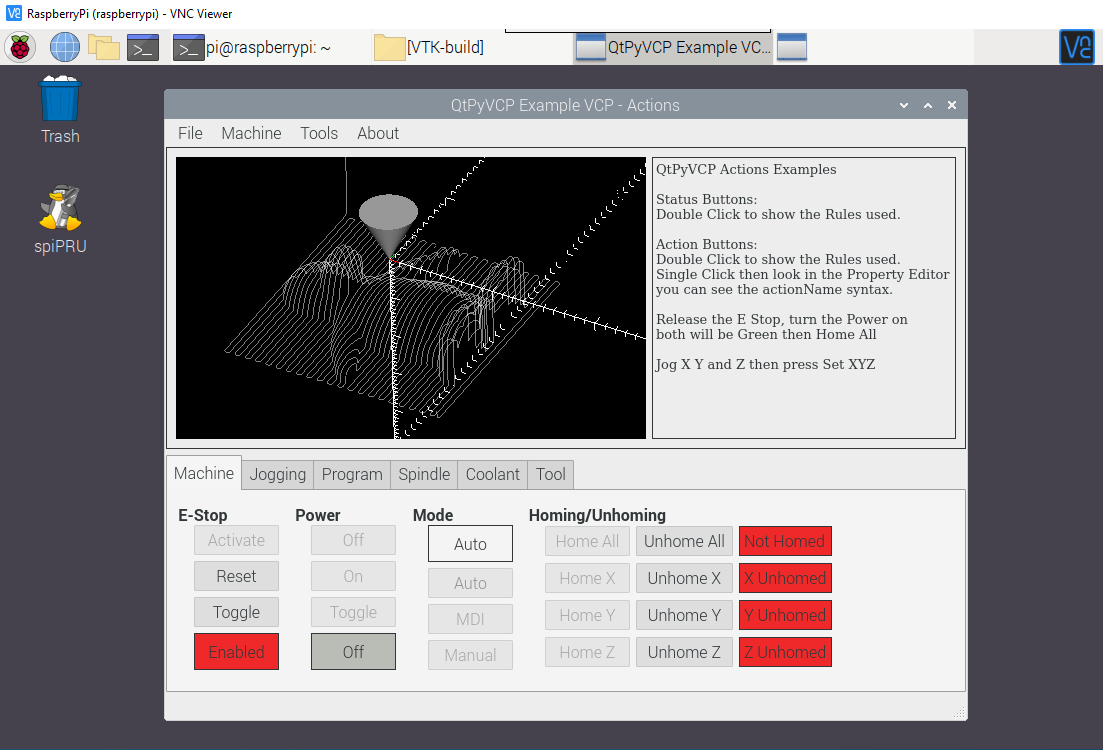Screen dimensions: 1103x750
Task: Click the E-Stop Toggle button
Action: pos(236,612)
